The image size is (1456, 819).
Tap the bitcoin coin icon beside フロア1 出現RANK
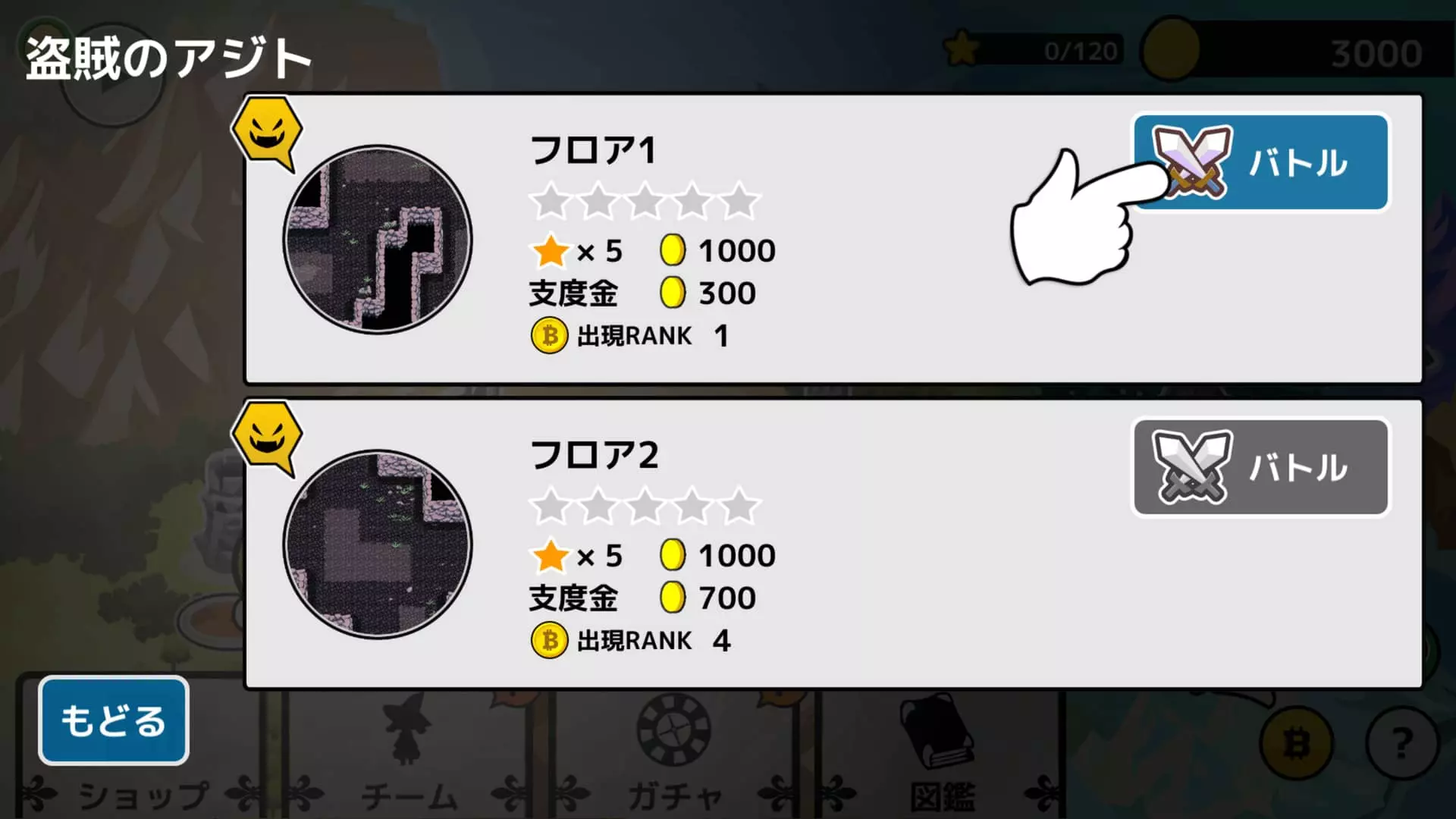[x=550, y=336]
